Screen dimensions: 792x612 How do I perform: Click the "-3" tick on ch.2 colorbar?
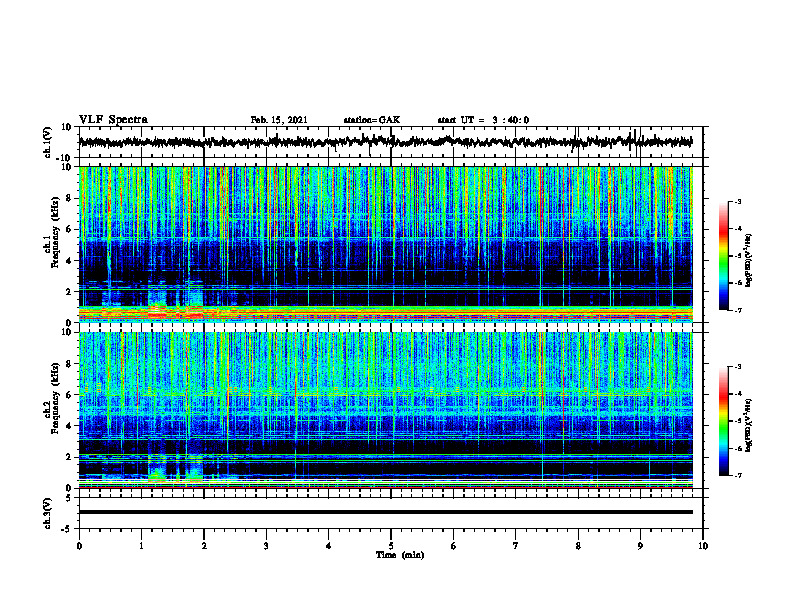point(738,367)
